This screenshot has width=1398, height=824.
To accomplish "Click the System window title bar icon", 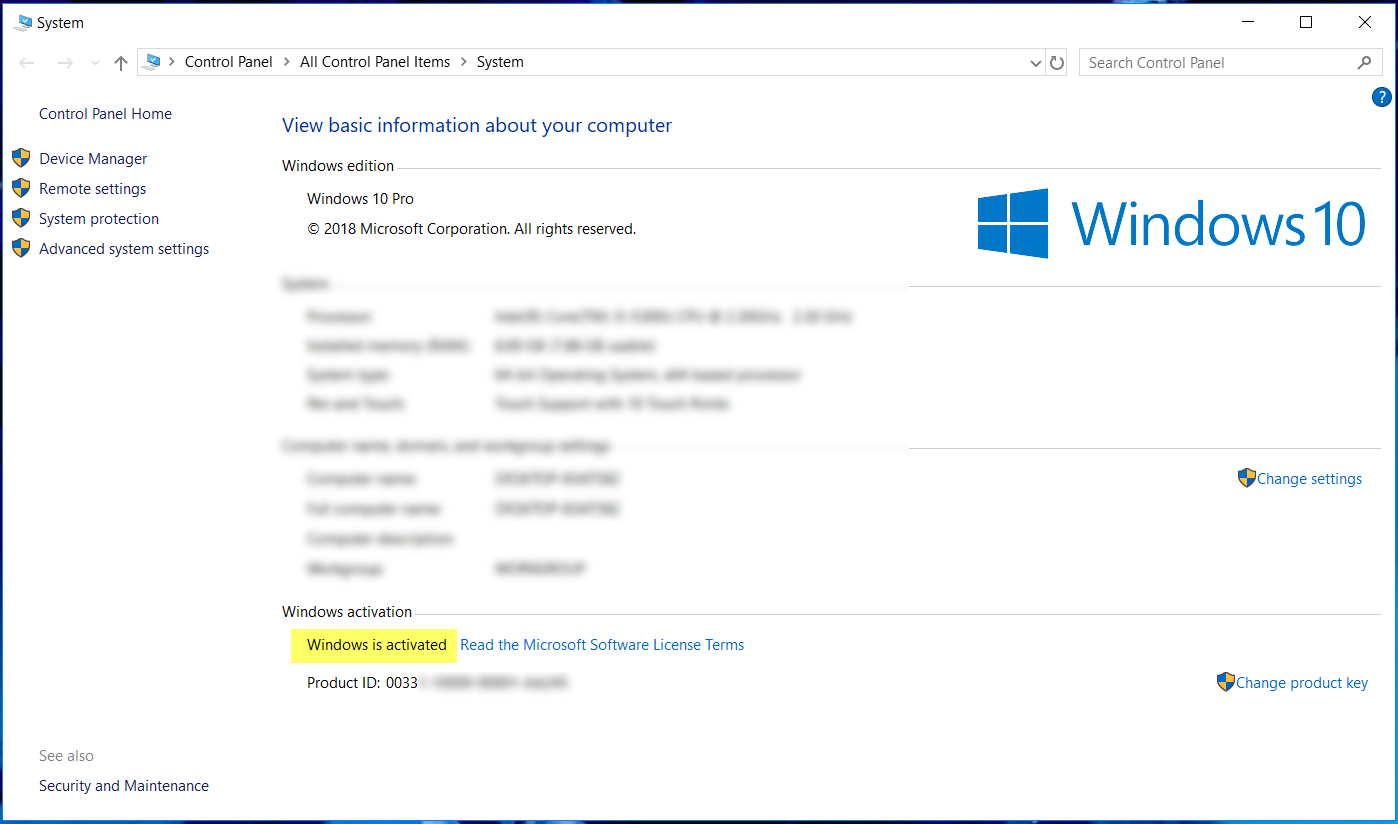I will point(23,22).
